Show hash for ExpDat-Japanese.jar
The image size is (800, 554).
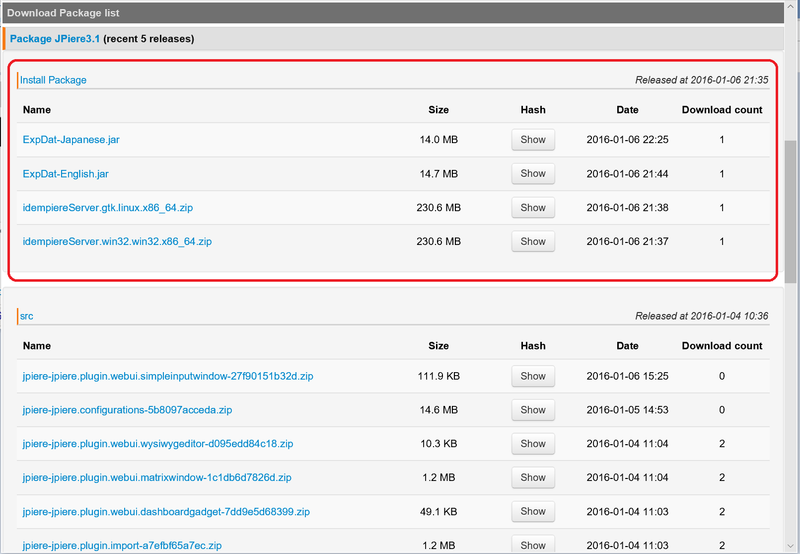[533, 140]
